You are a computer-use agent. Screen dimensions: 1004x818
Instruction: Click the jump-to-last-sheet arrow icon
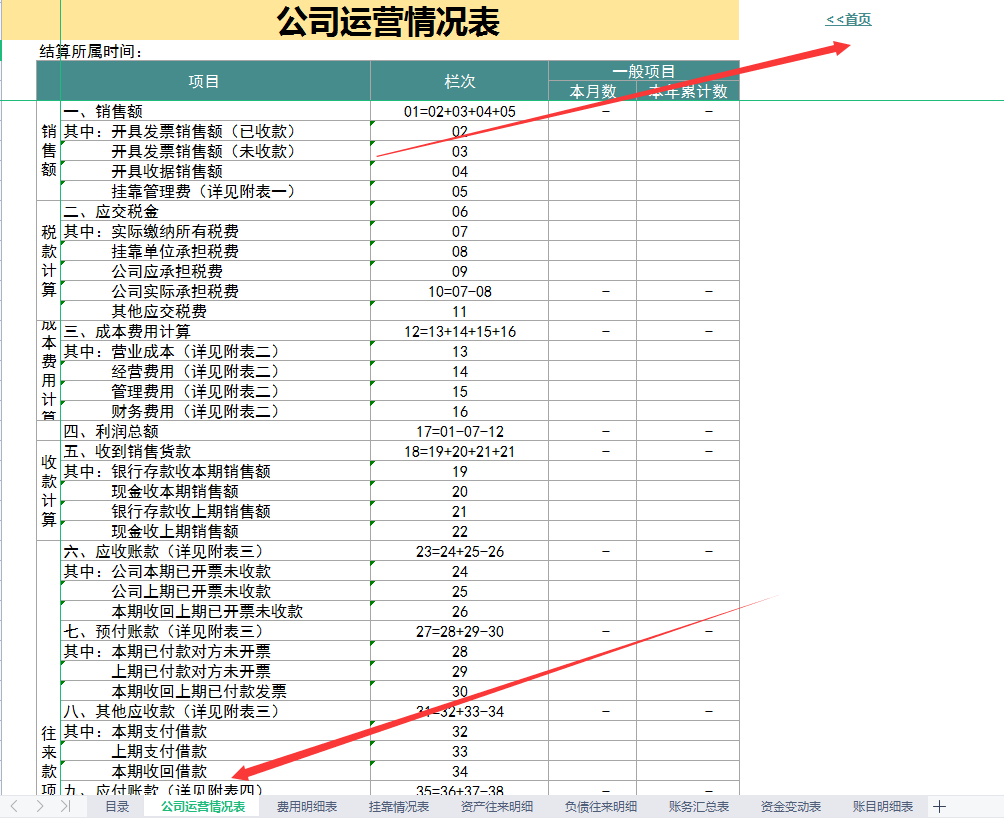[67, 805]
